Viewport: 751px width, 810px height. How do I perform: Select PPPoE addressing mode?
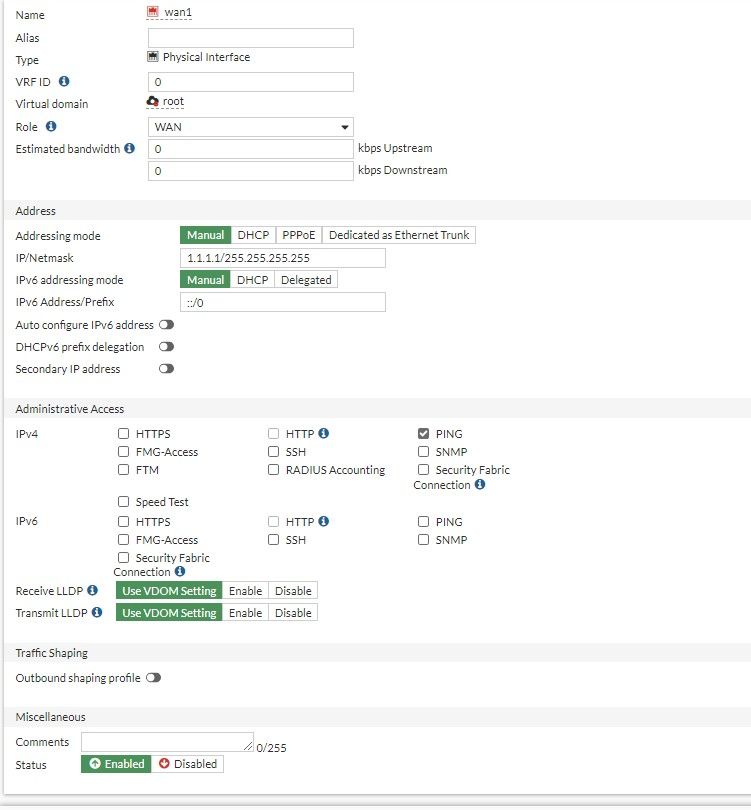[298, 236]
